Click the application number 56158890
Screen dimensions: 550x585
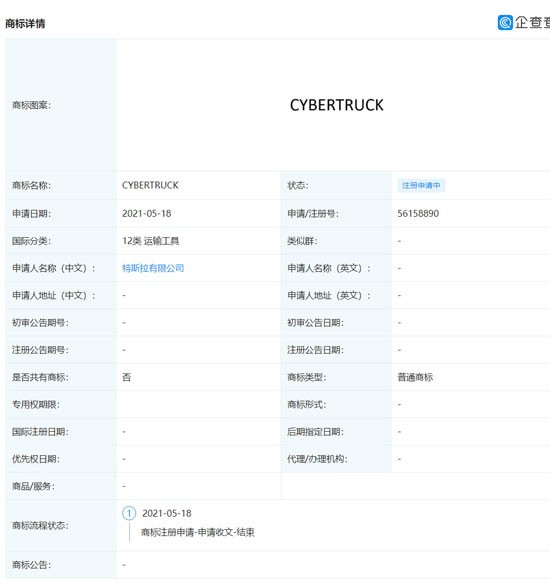pos(418,214)
